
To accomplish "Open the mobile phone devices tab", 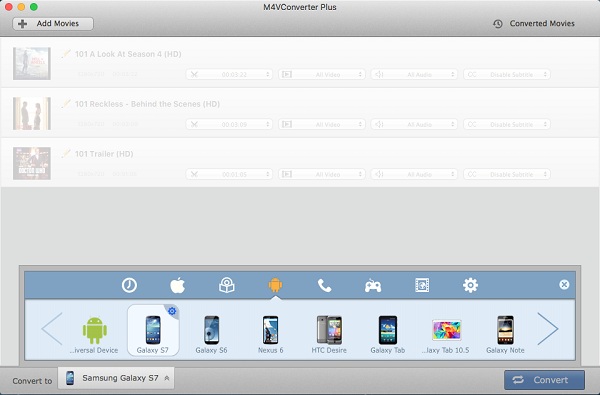I will tap(324, 285).
